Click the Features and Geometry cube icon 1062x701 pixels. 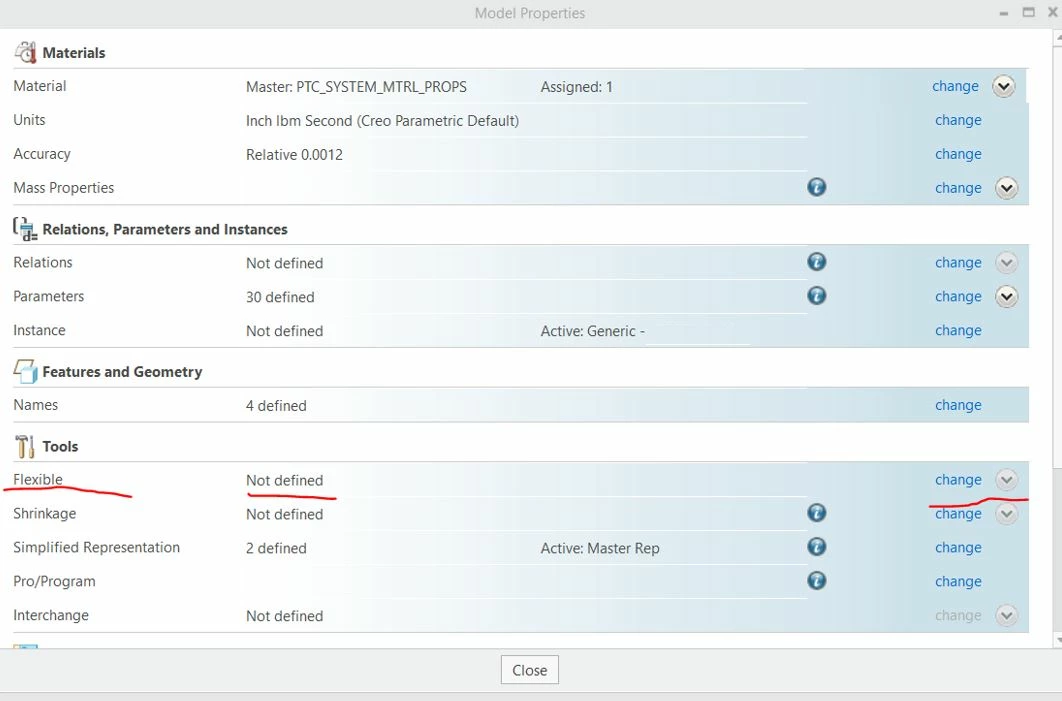tap(25, 371)
